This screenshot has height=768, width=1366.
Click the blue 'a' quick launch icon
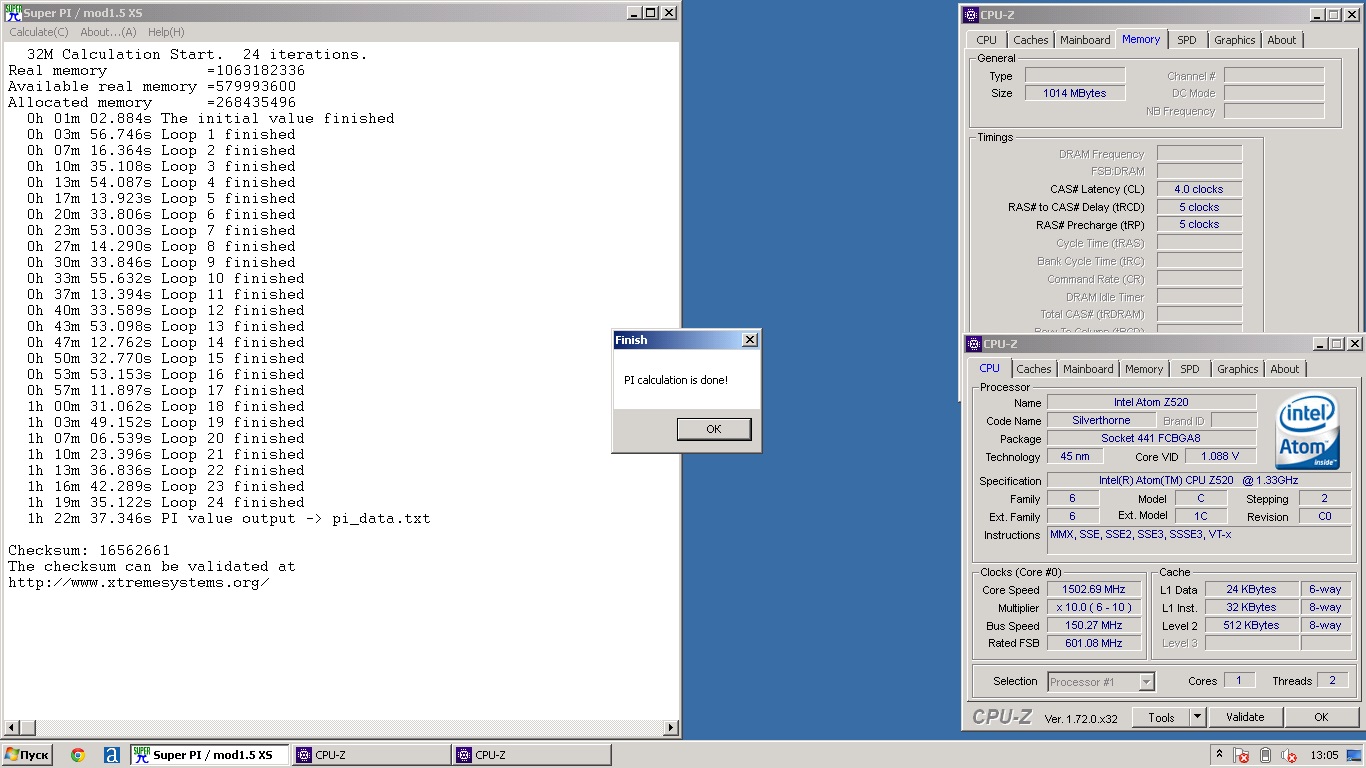tap(111, 755)
